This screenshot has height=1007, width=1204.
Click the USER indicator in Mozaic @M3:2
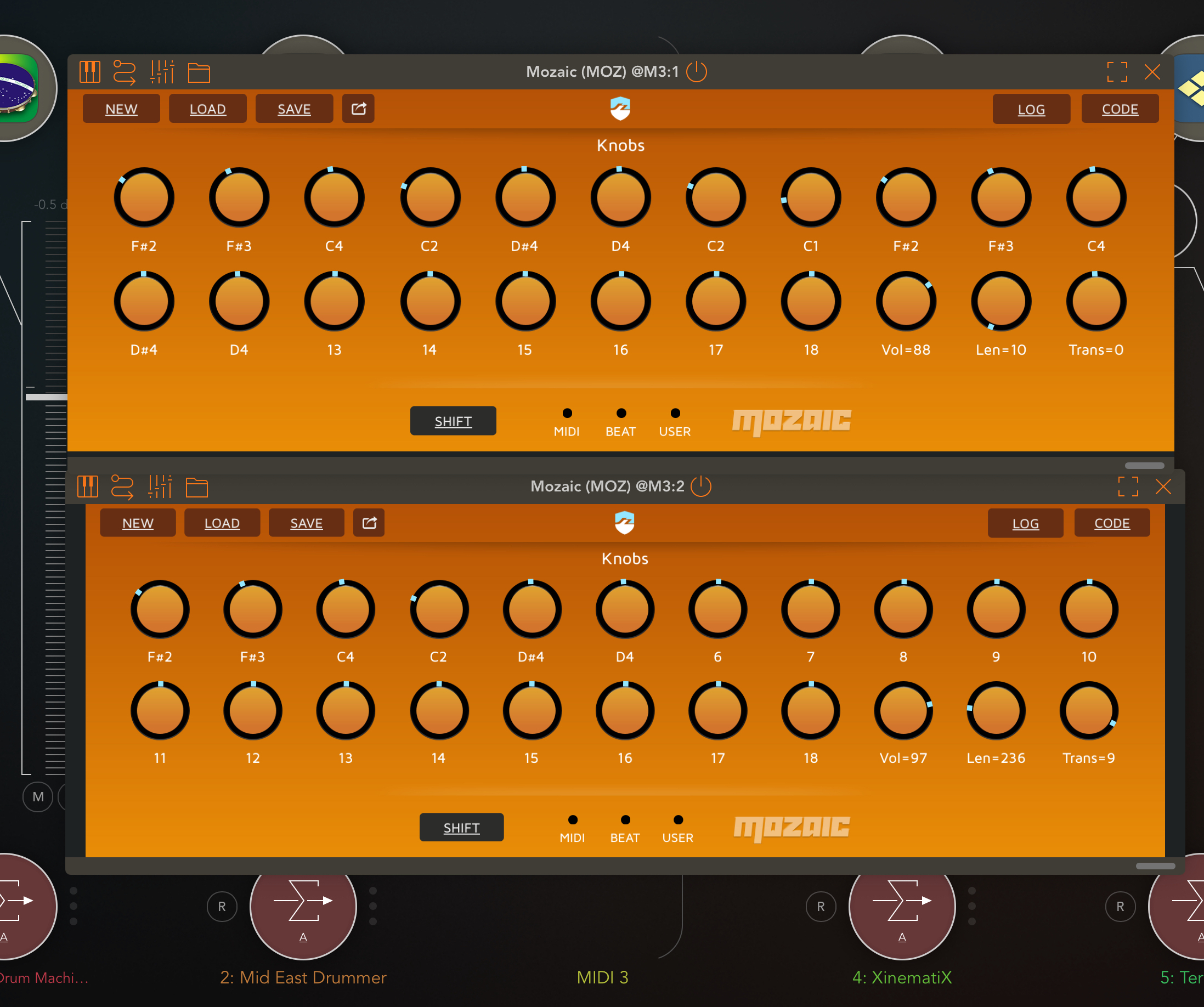[x=677, y=819]
